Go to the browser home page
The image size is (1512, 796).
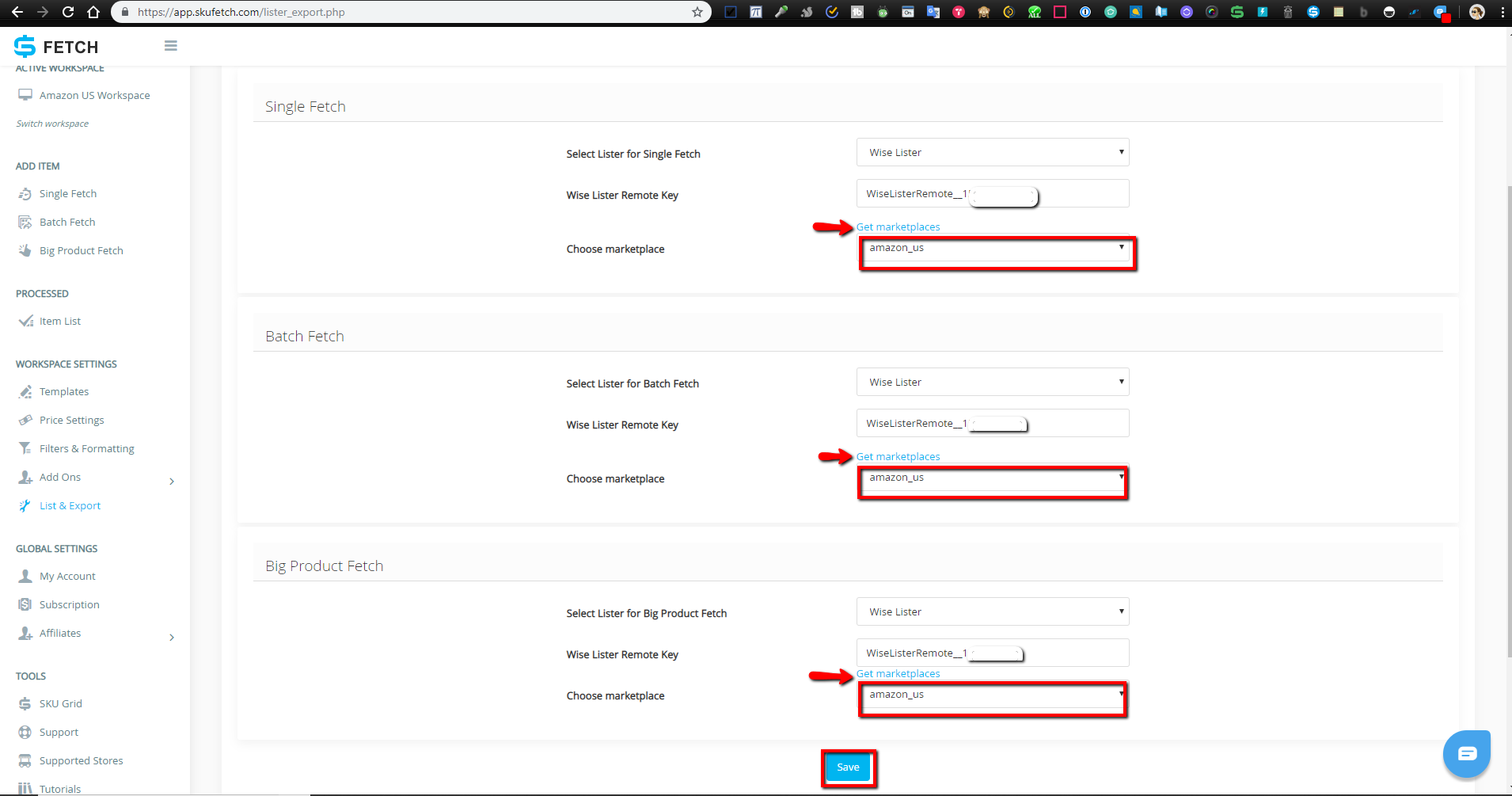pos(93,12)
